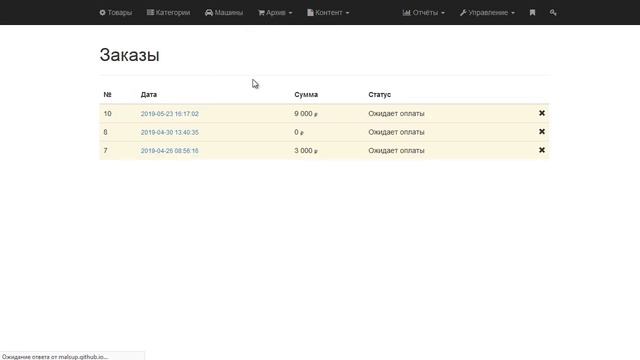Expand the Отчёты dropdown menu

[424, 13]
